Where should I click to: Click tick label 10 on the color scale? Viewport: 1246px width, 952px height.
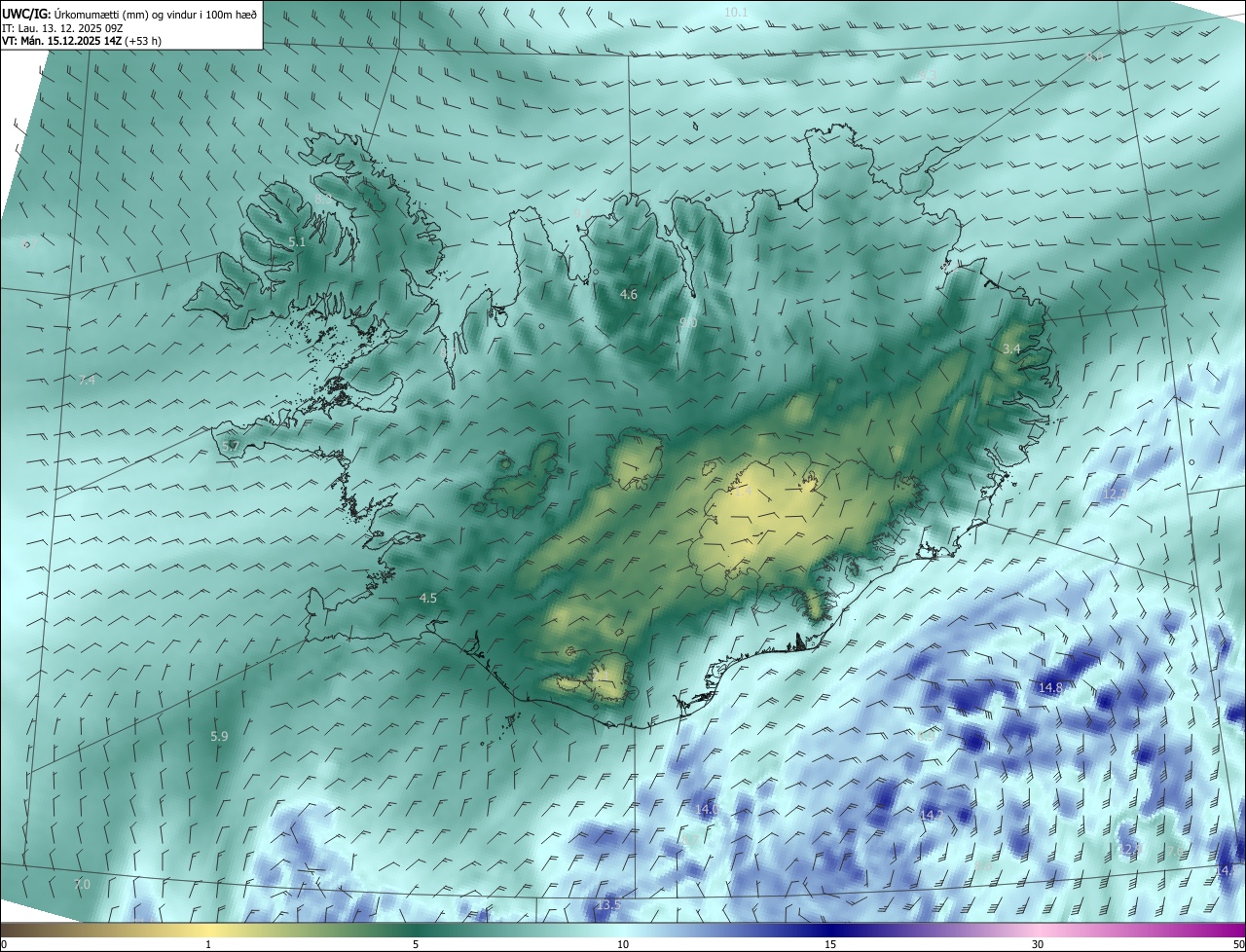coord(623,944)
